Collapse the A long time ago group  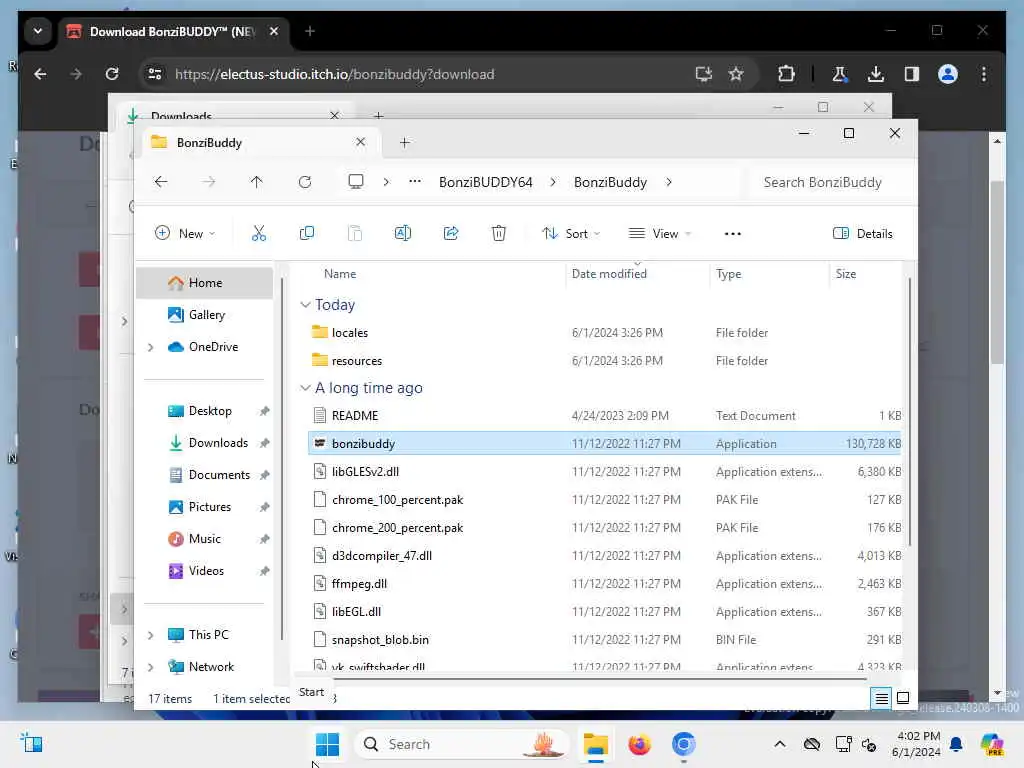tap(305, 388)
